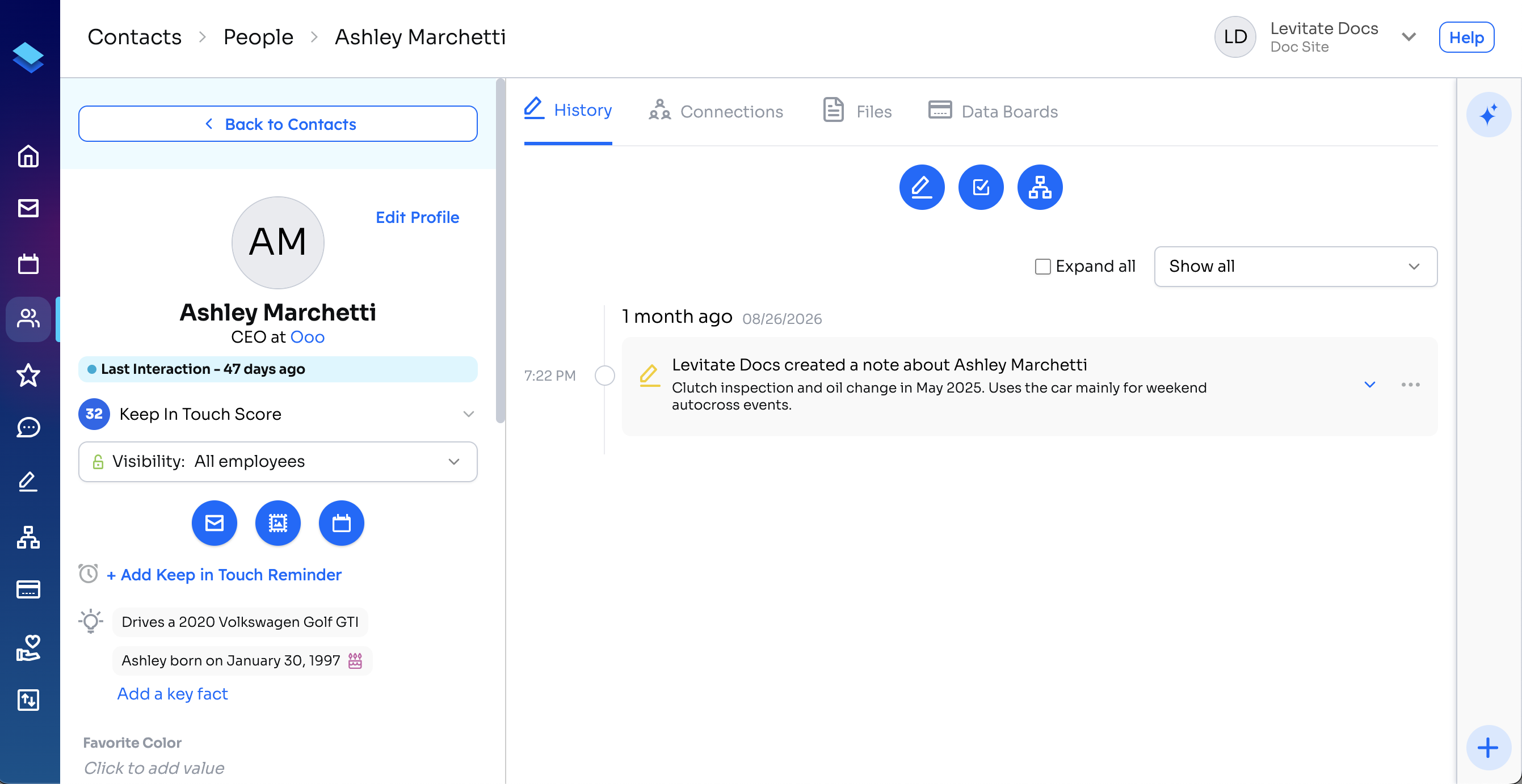Open the three-dot menu on the note
This screenshot has height=784, width=1522.
click(1410, 385)
